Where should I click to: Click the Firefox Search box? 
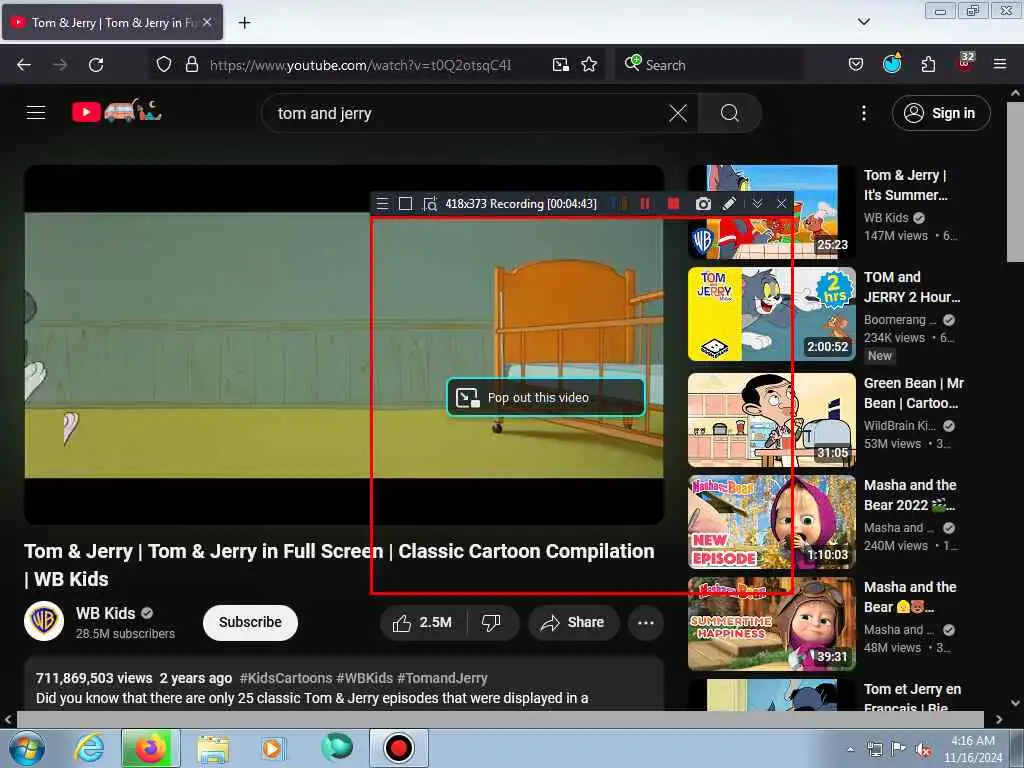[709, 65]
